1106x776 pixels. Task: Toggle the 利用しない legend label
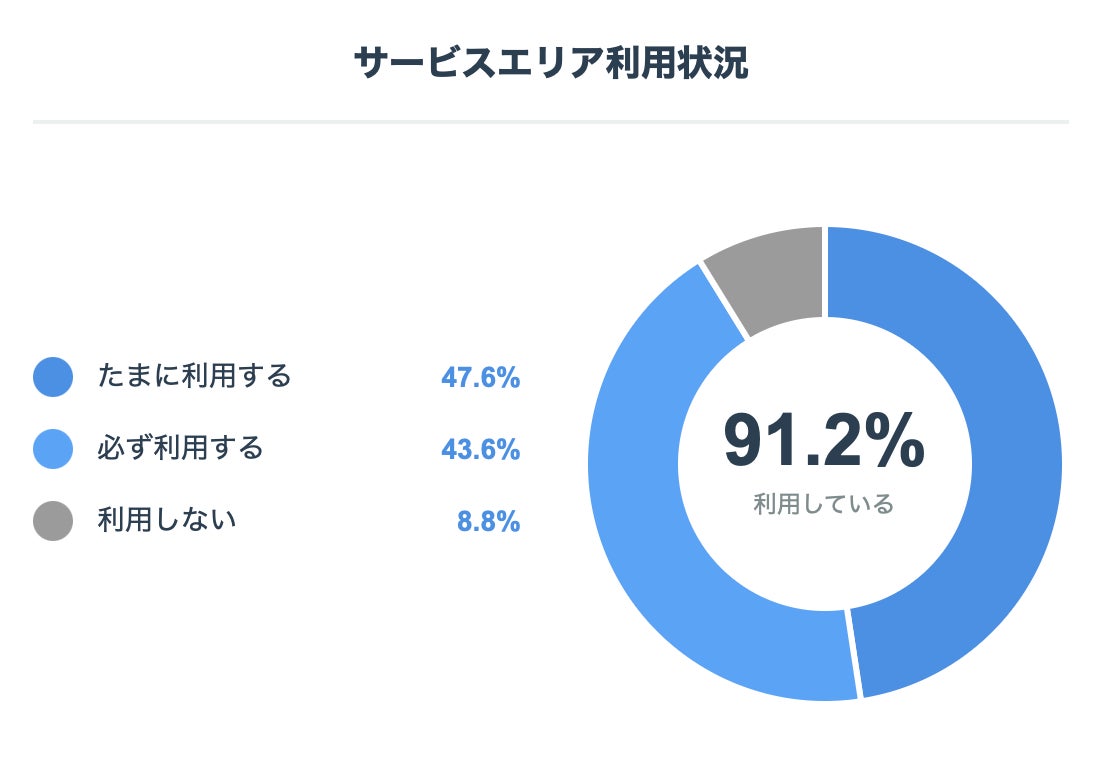click(167, 521)
